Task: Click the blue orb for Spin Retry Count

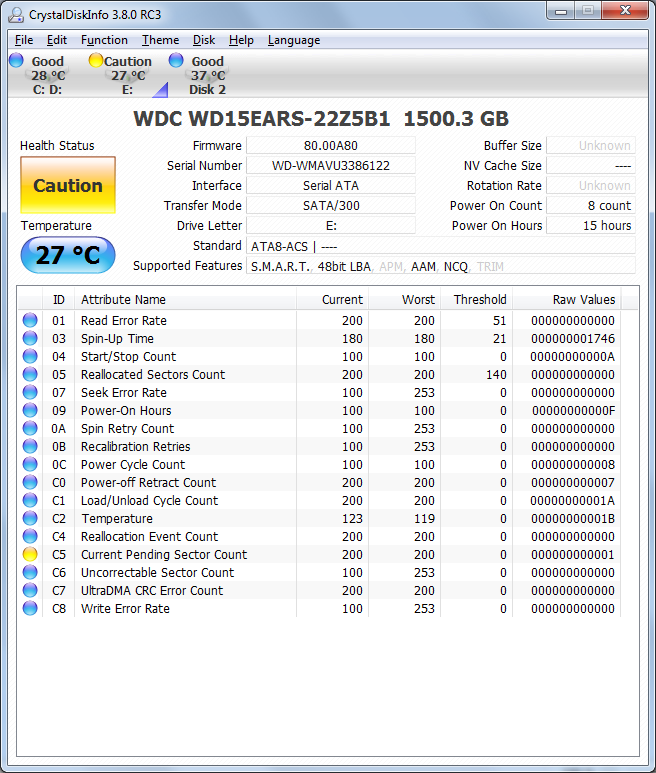Action: [x=30, y=428]
